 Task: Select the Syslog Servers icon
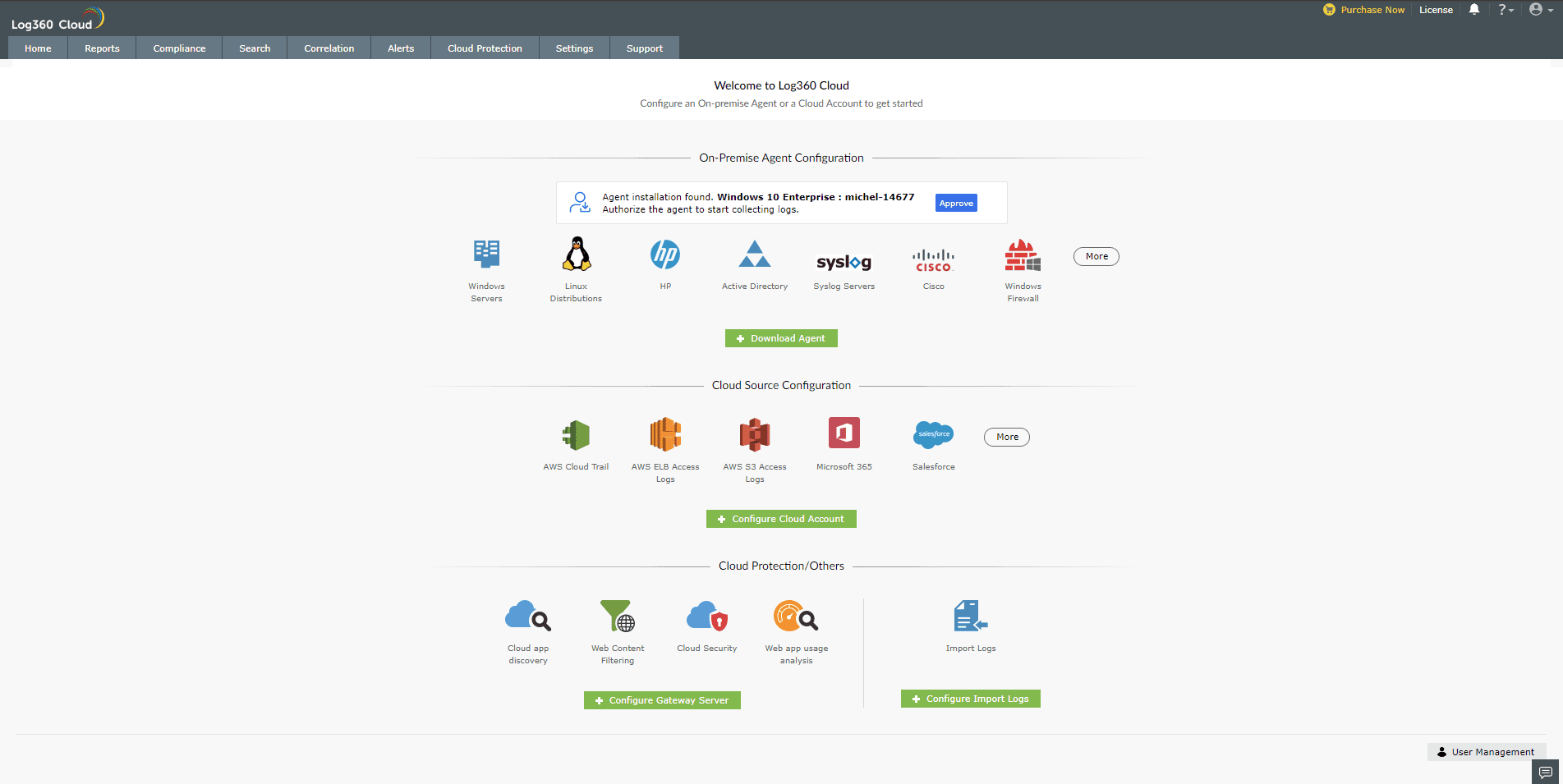tap(844, 262)
